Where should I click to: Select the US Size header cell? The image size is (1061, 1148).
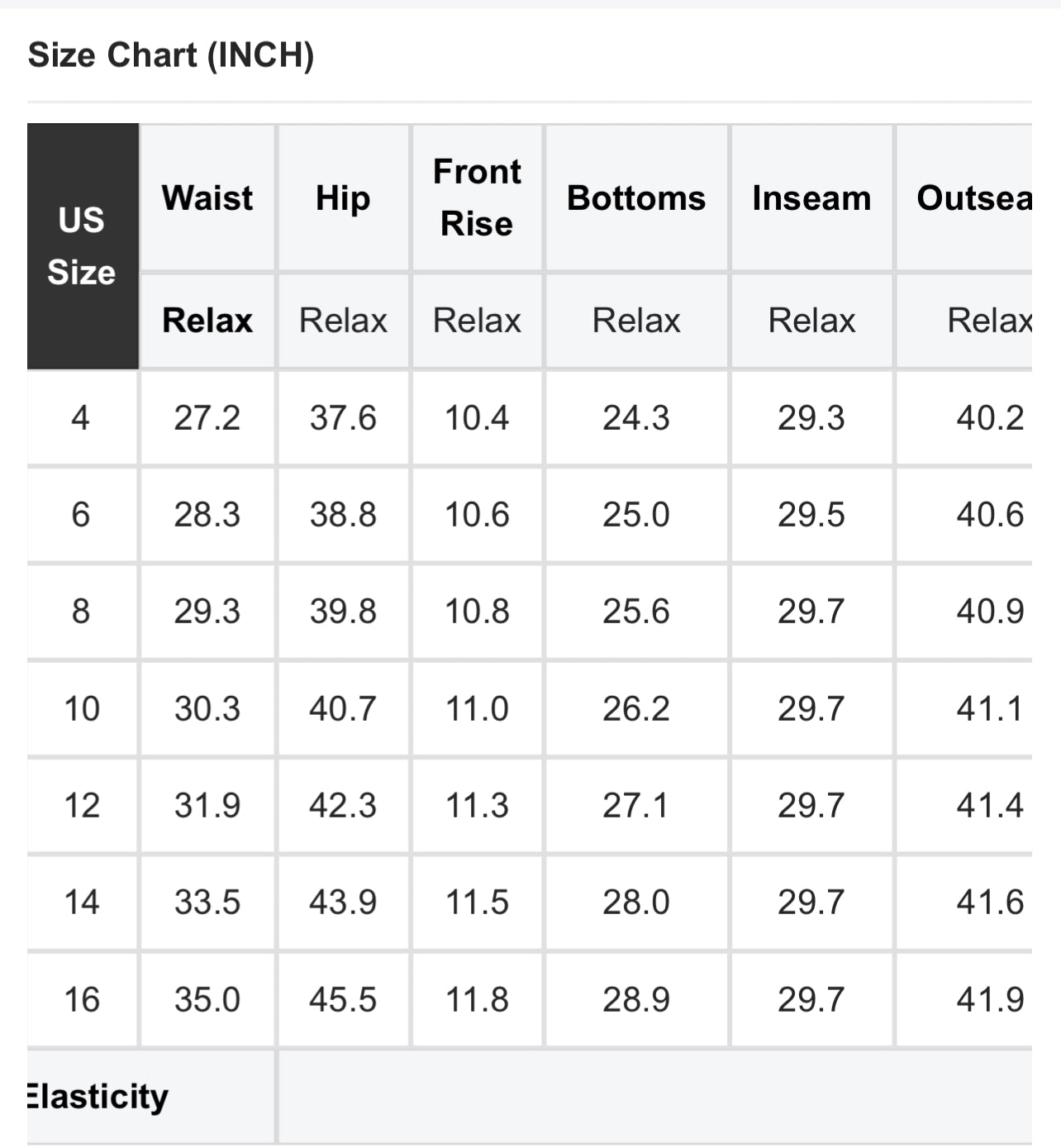(x=82, y=246)
